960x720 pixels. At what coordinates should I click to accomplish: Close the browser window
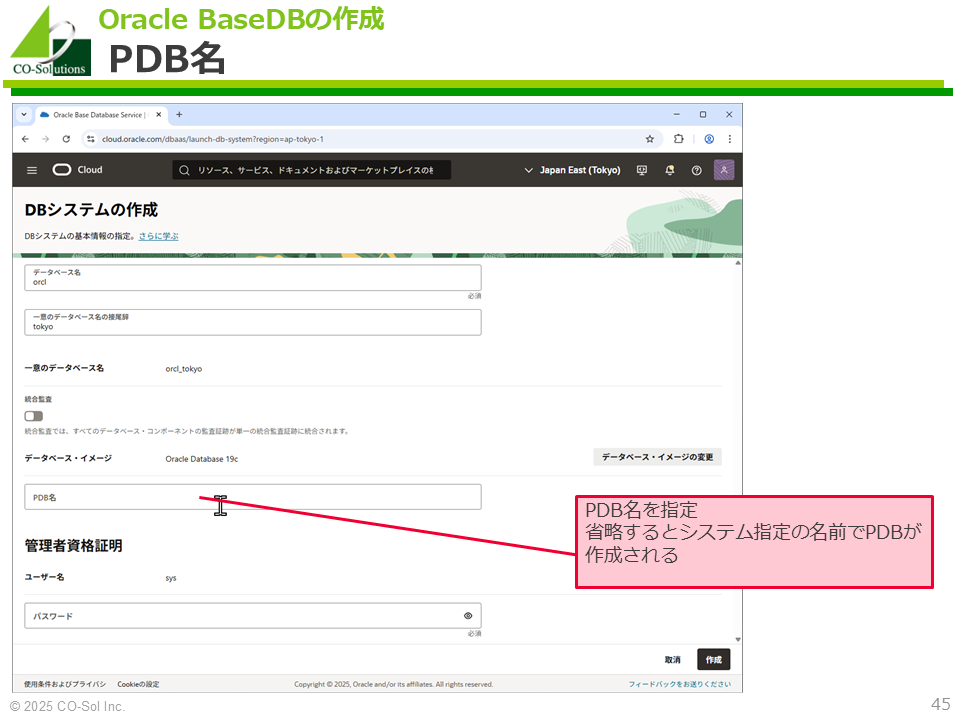tap(729, 114)
